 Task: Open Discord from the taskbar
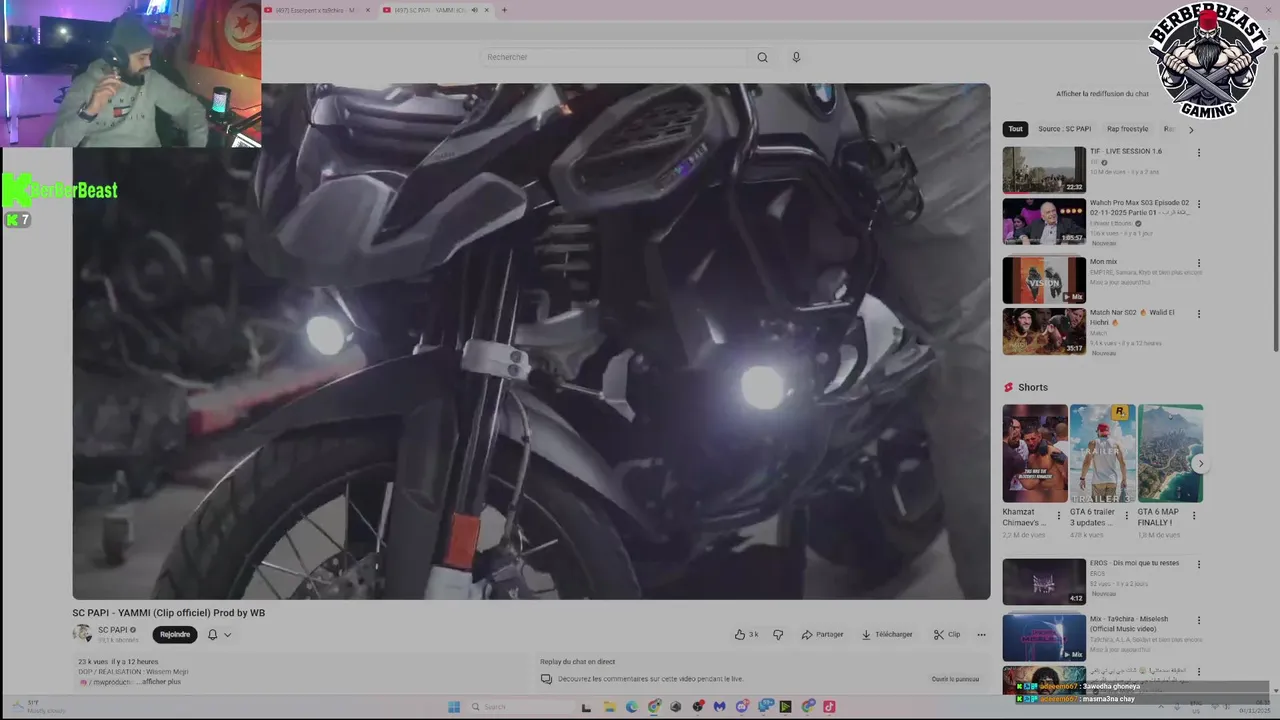pyautogui.click(x=742, y=707)
